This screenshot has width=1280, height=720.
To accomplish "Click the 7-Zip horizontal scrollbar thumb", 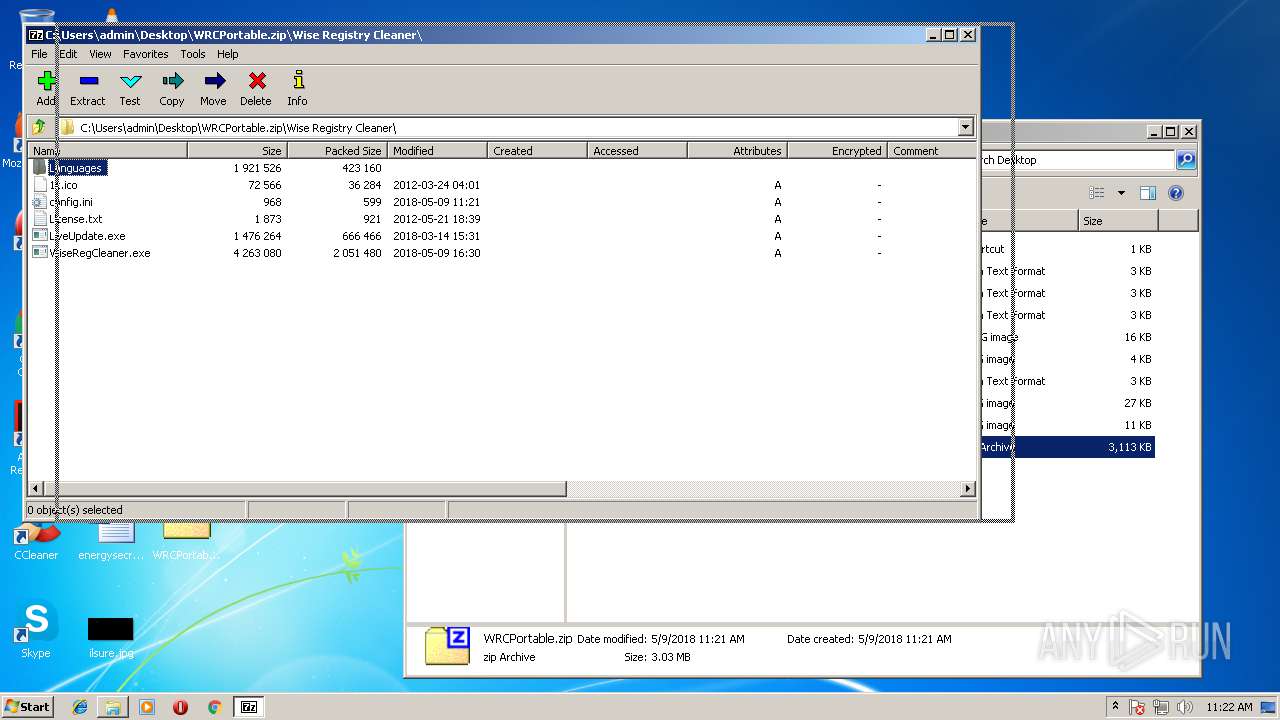I will tap(305, 489).
